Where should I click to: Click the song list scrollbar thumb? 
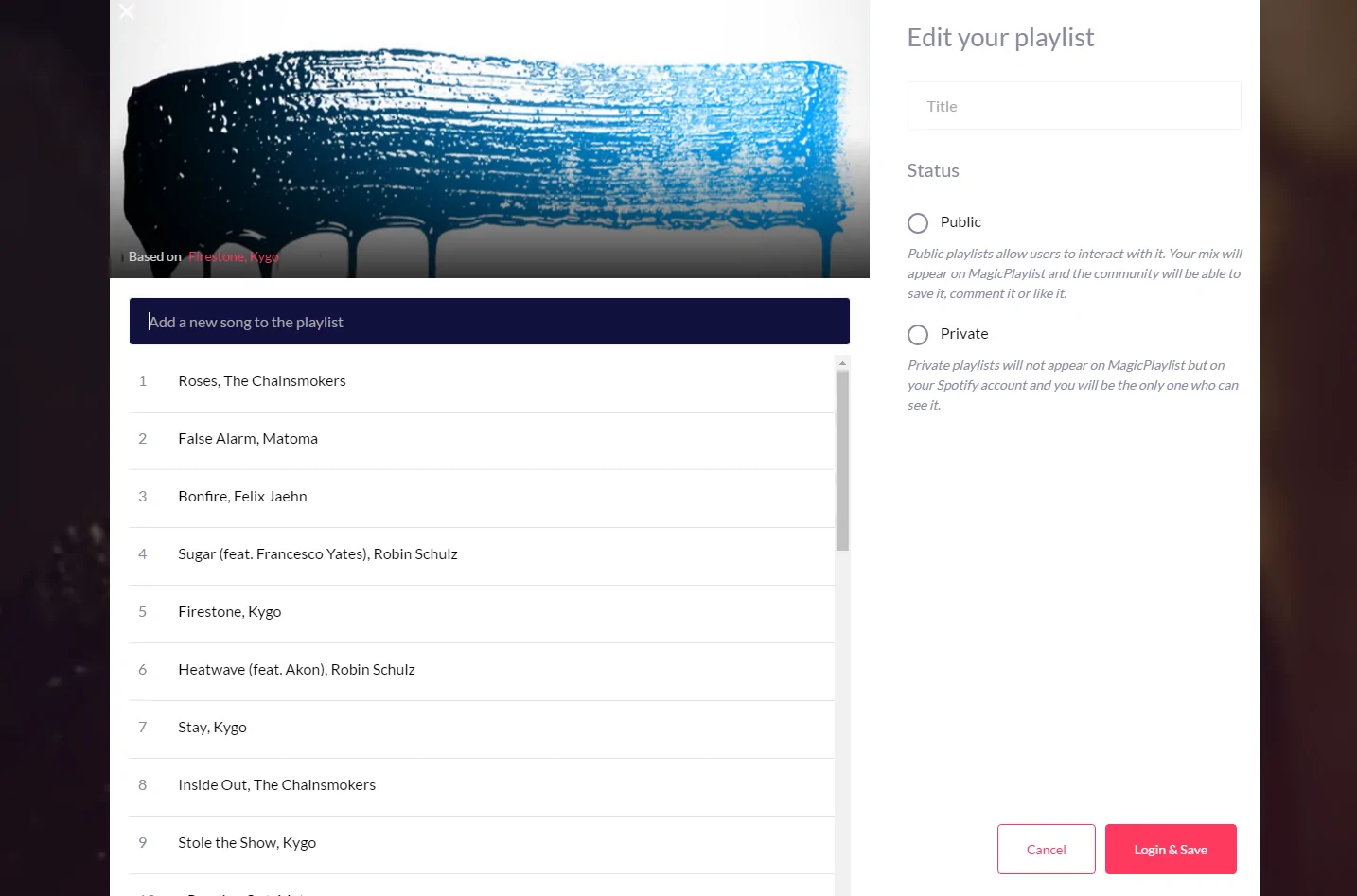tap(842, 461)
